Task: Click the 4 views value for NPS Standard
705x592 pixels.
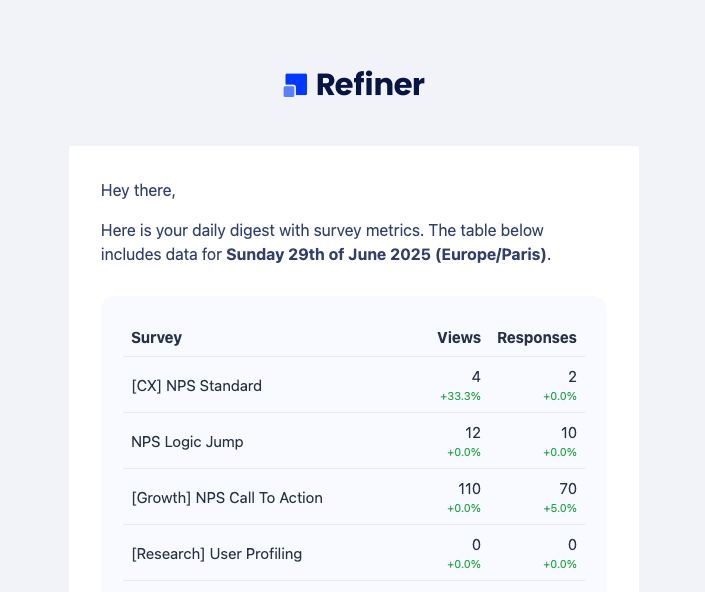Action: (476, 377)
